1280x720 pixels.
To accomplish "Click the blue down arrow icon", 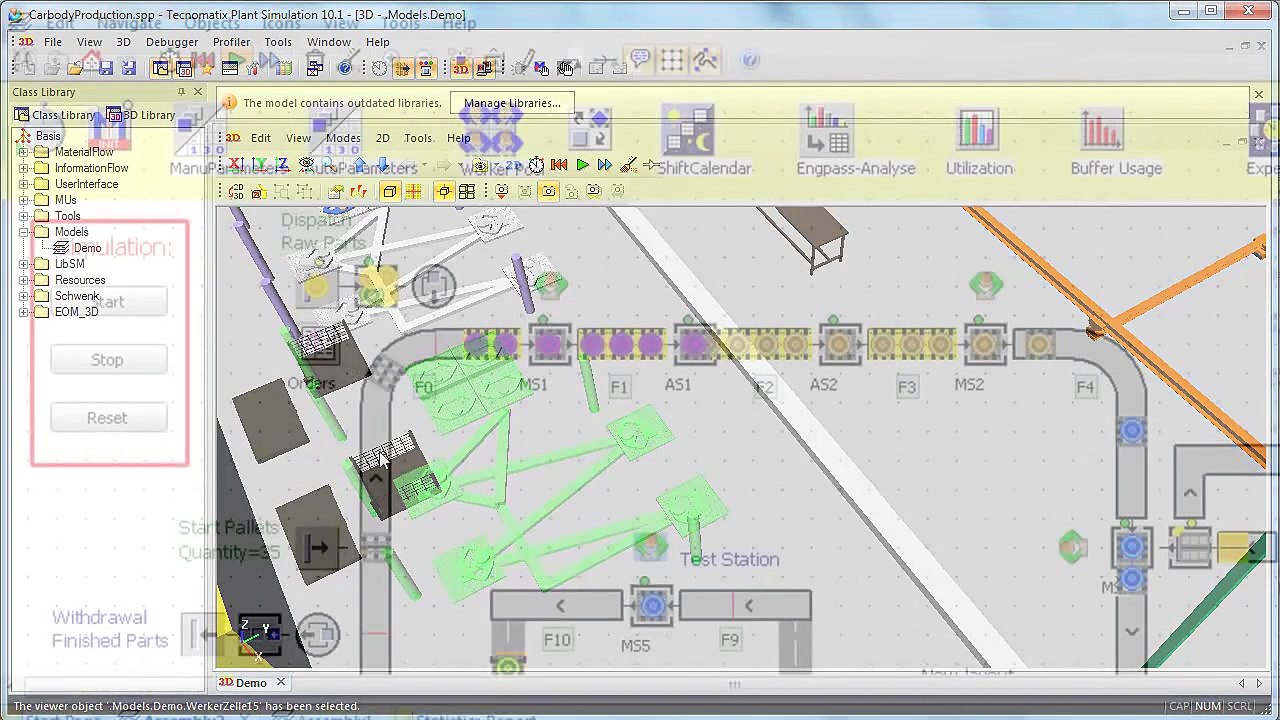I will point(382,165).
